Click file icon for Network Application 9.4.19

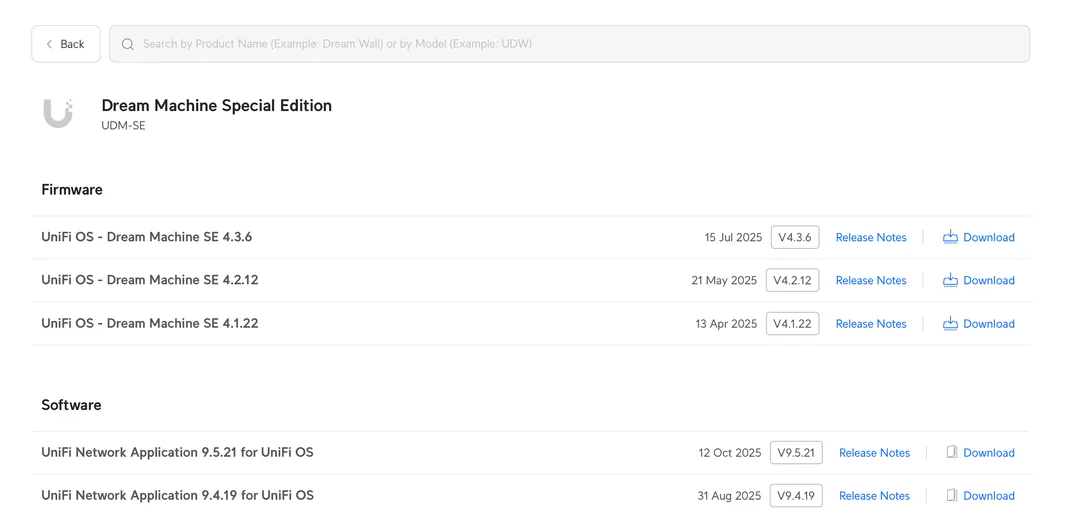(952, 495)
